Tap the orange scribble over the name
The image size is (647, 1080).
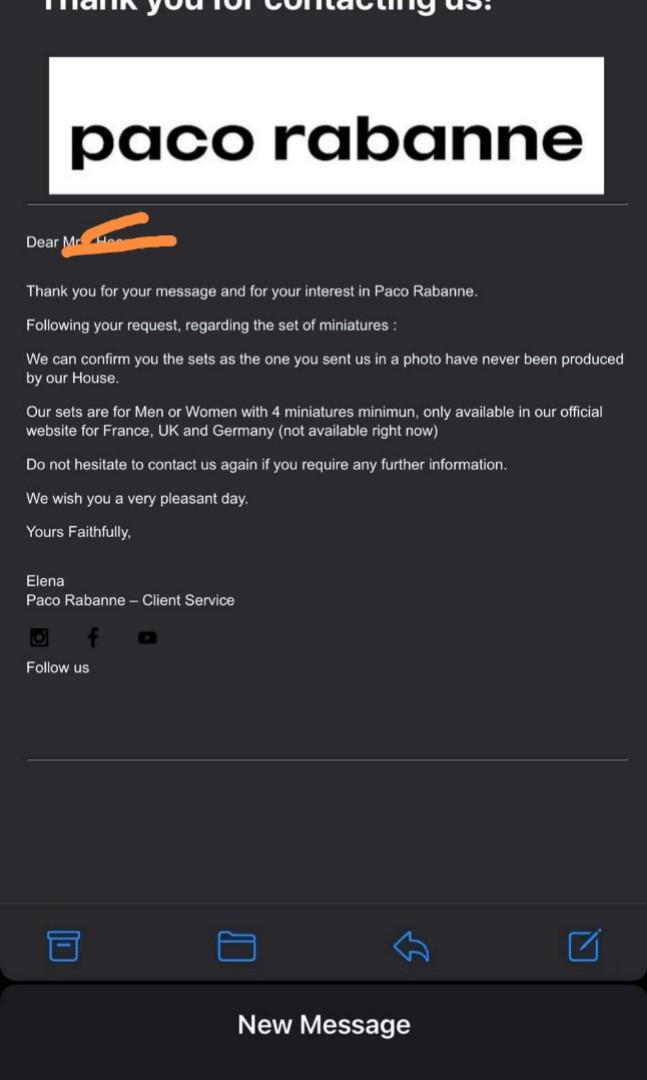(x=118, y=236)
